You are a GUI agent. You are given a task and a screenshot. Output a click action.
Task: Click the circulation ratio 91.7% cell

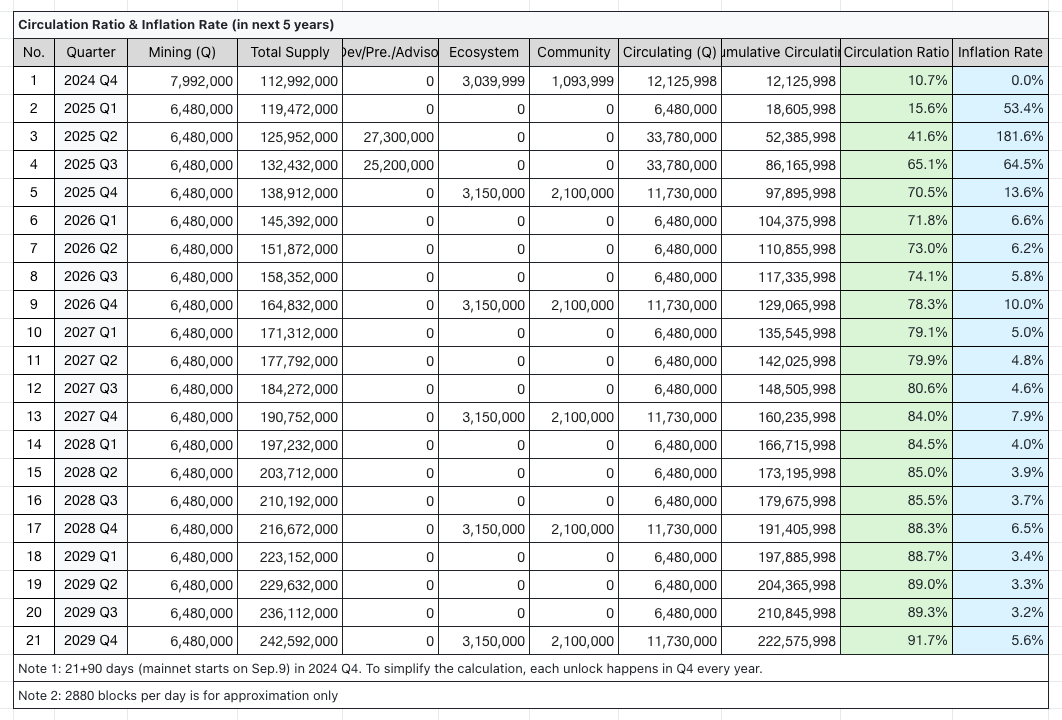[896, 641]
